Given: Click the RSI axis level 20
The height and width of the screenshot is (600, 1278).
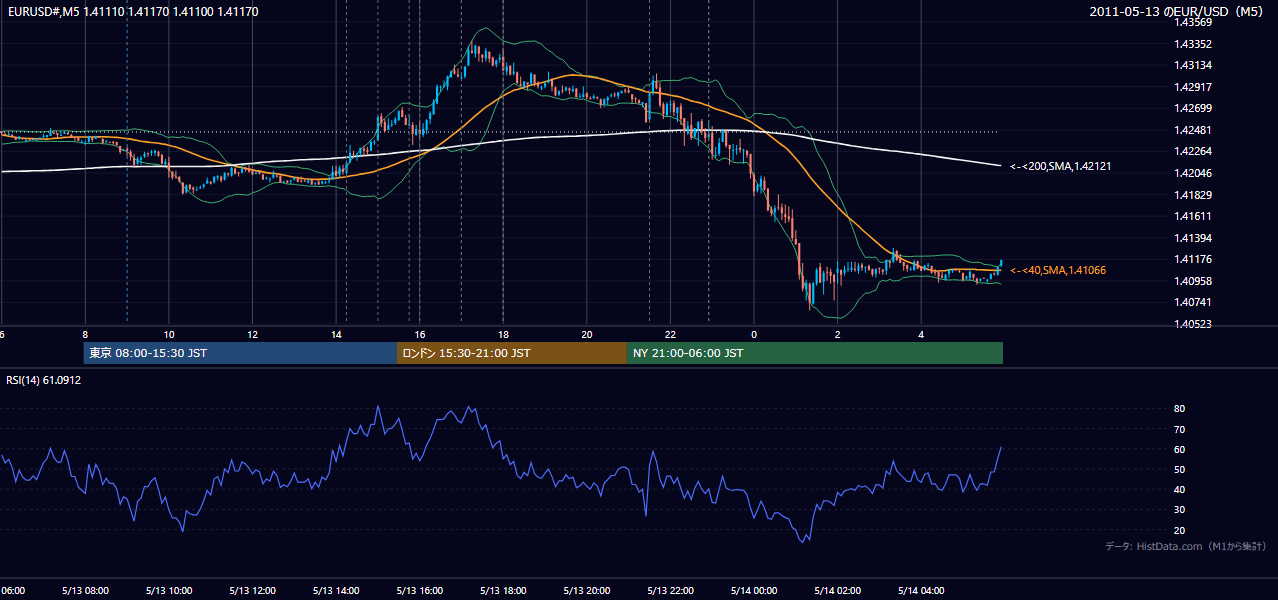Looking at the screenshot, I should tap(1180, 530).
